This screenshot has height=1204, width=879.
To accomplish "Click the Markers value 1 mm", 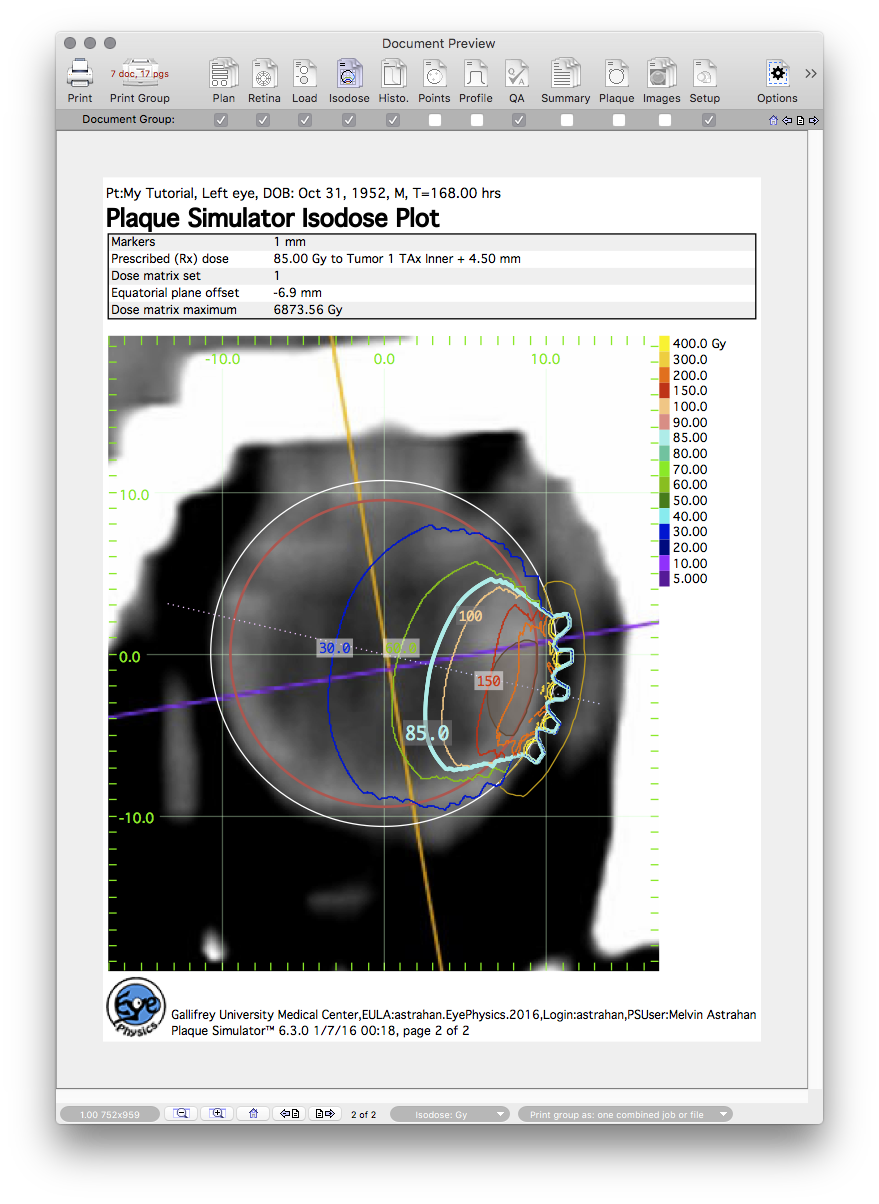I will click(290, 242).
